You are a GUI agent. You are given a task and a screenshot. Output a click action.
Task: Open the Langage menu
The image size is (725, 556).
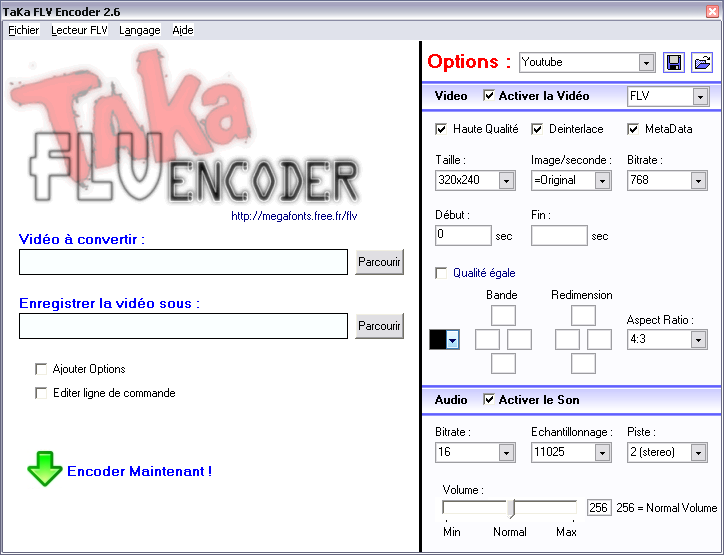(140, 30)
